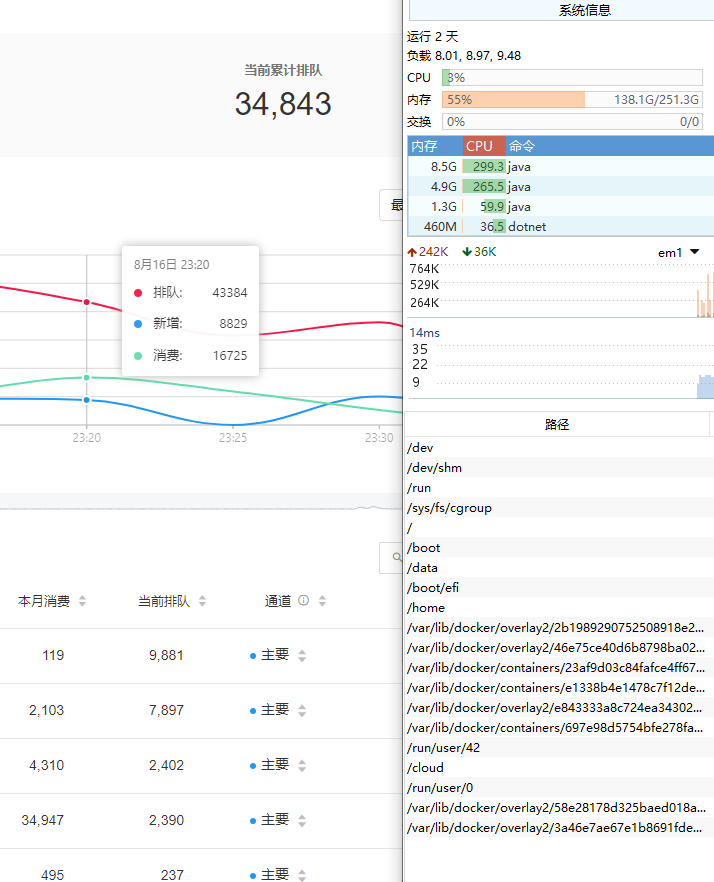The width and height of the screenshot is (714, 882).
Task: Click the 通道 column sort arrows
Action: click(x=322, y=601)
